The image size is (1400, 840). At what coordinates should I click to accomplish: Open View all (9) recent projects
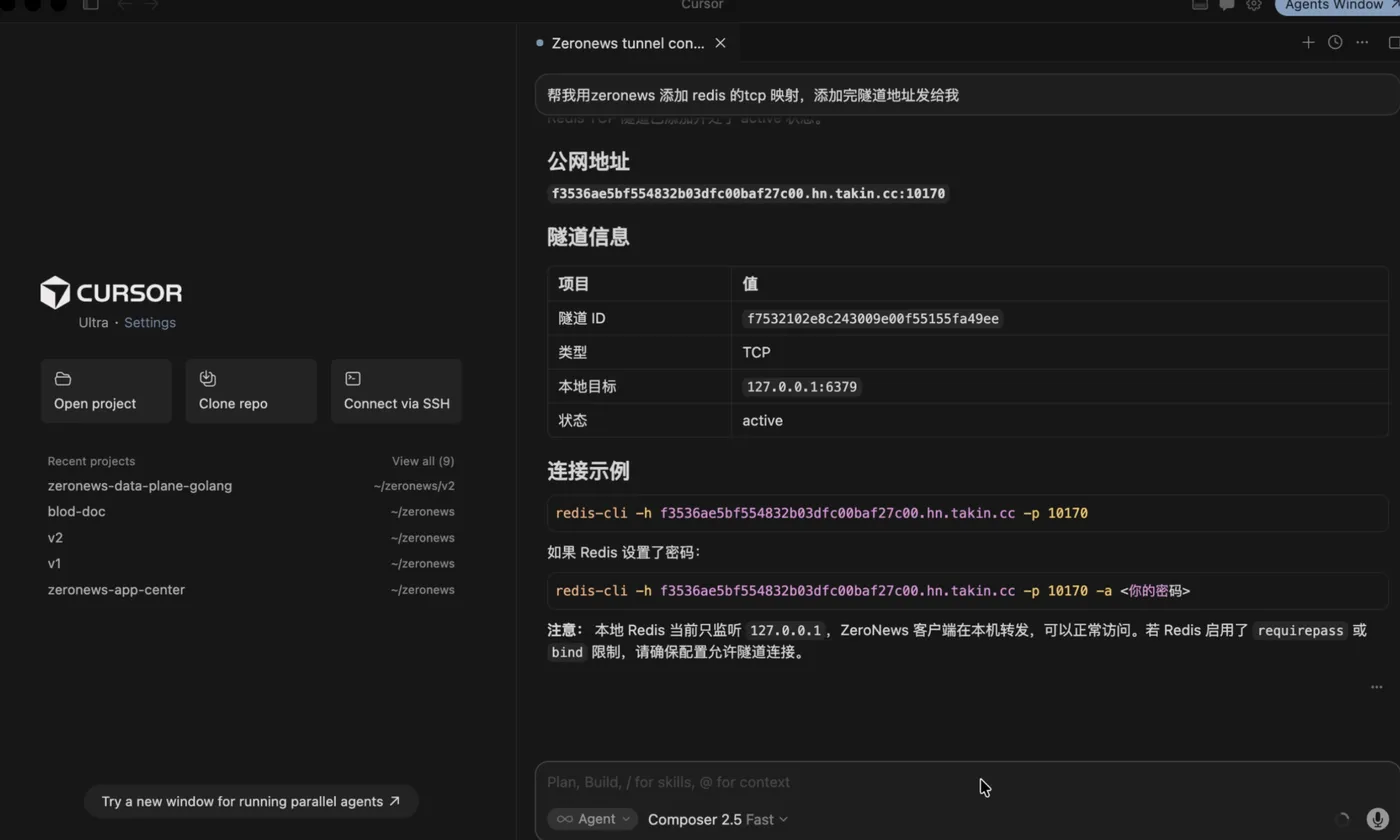(x=423, y=461)
